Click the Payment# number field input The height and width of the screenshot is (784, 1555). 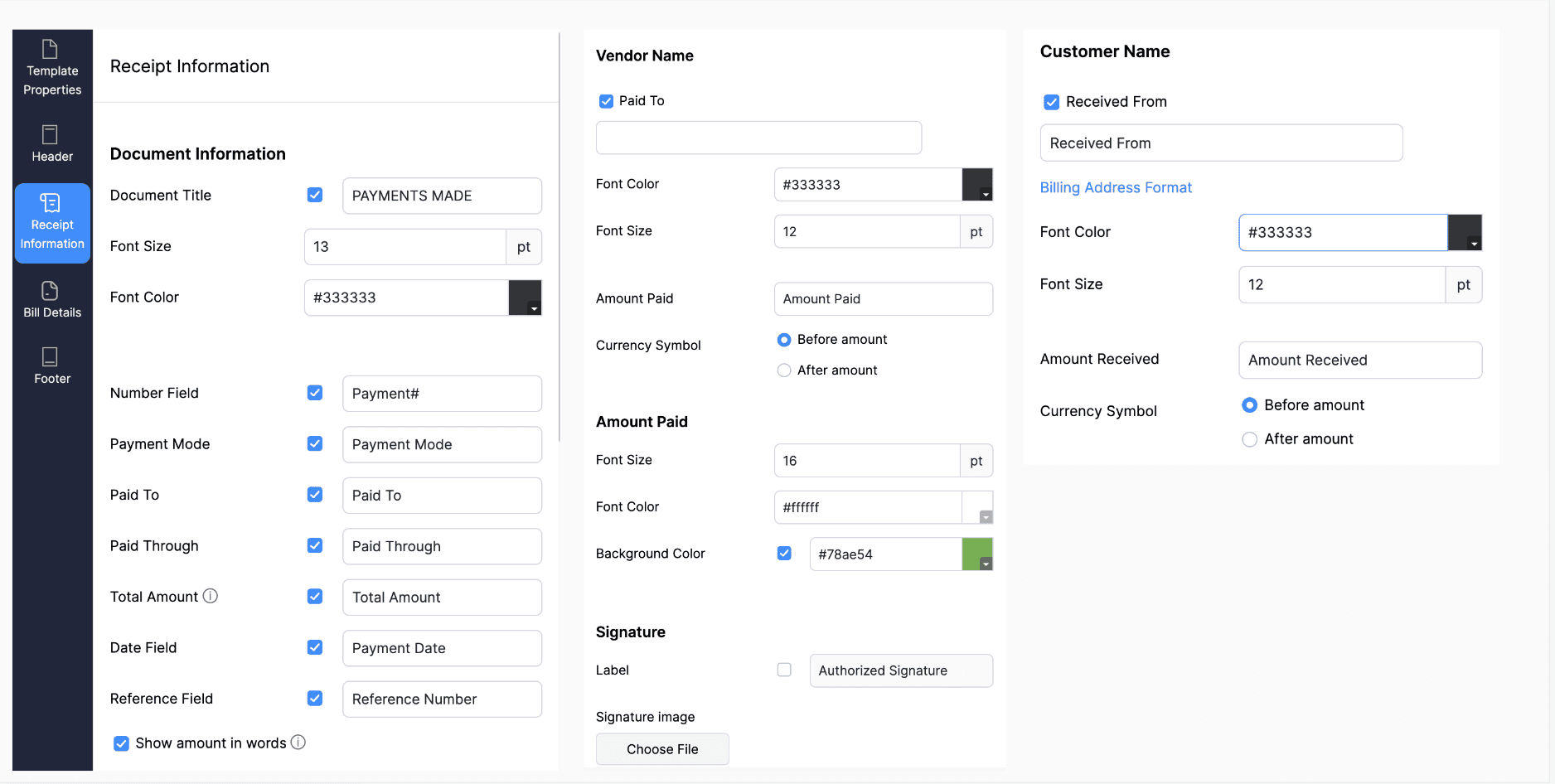click(442, 394)
